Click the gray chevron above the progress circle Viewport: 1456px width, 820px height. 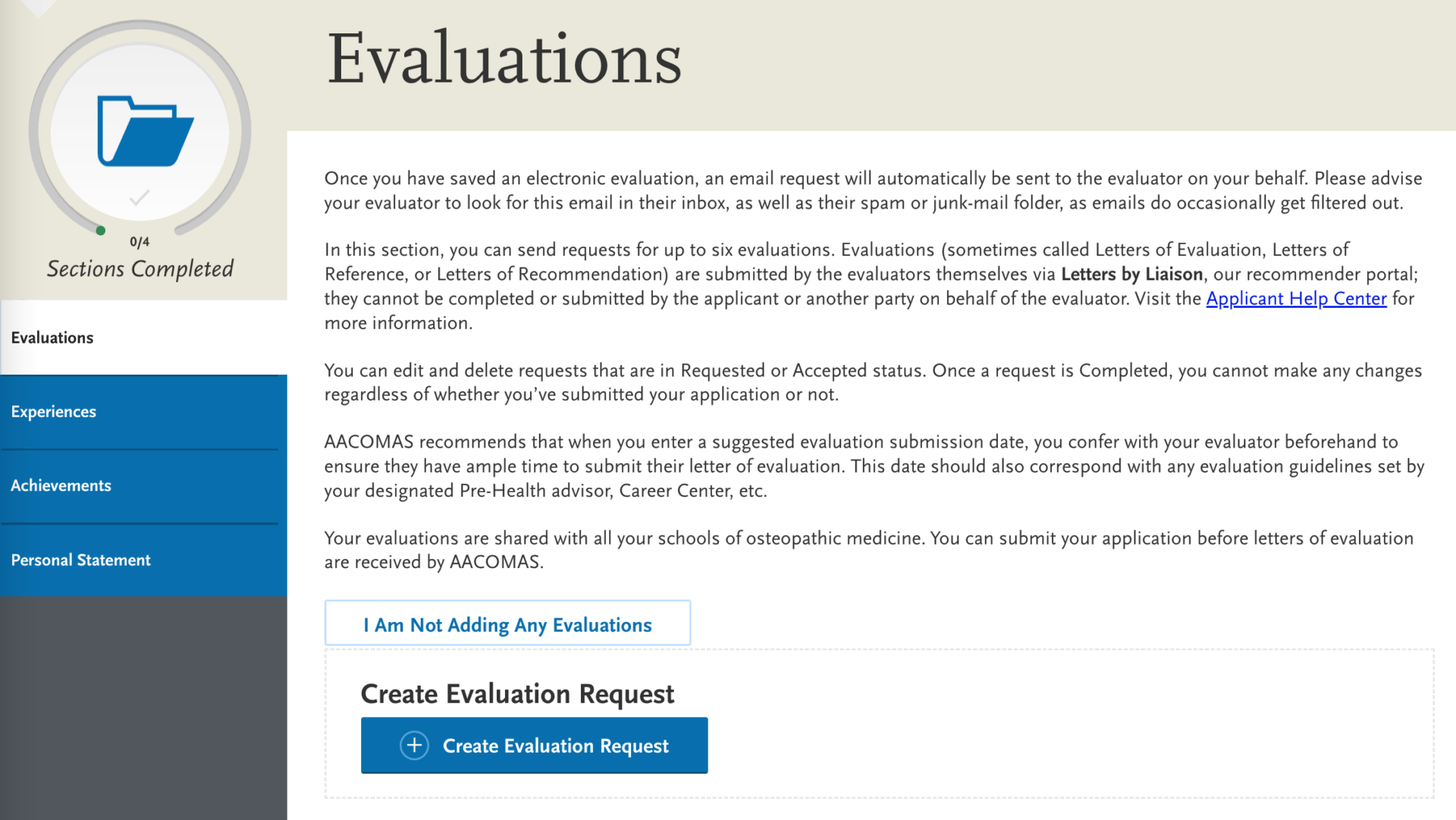click(36, 6)
